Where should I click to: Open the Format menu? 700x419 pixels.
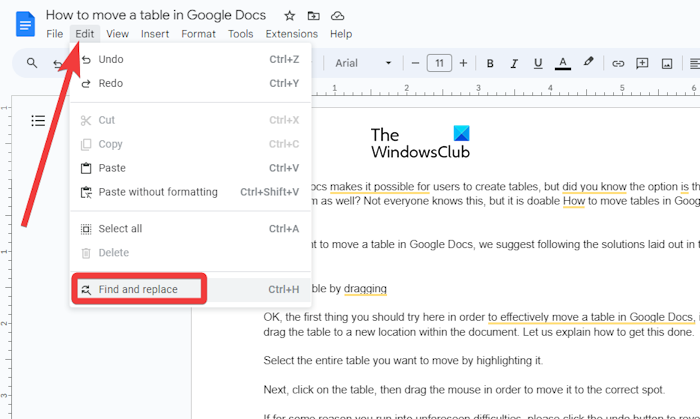point(198,34)
